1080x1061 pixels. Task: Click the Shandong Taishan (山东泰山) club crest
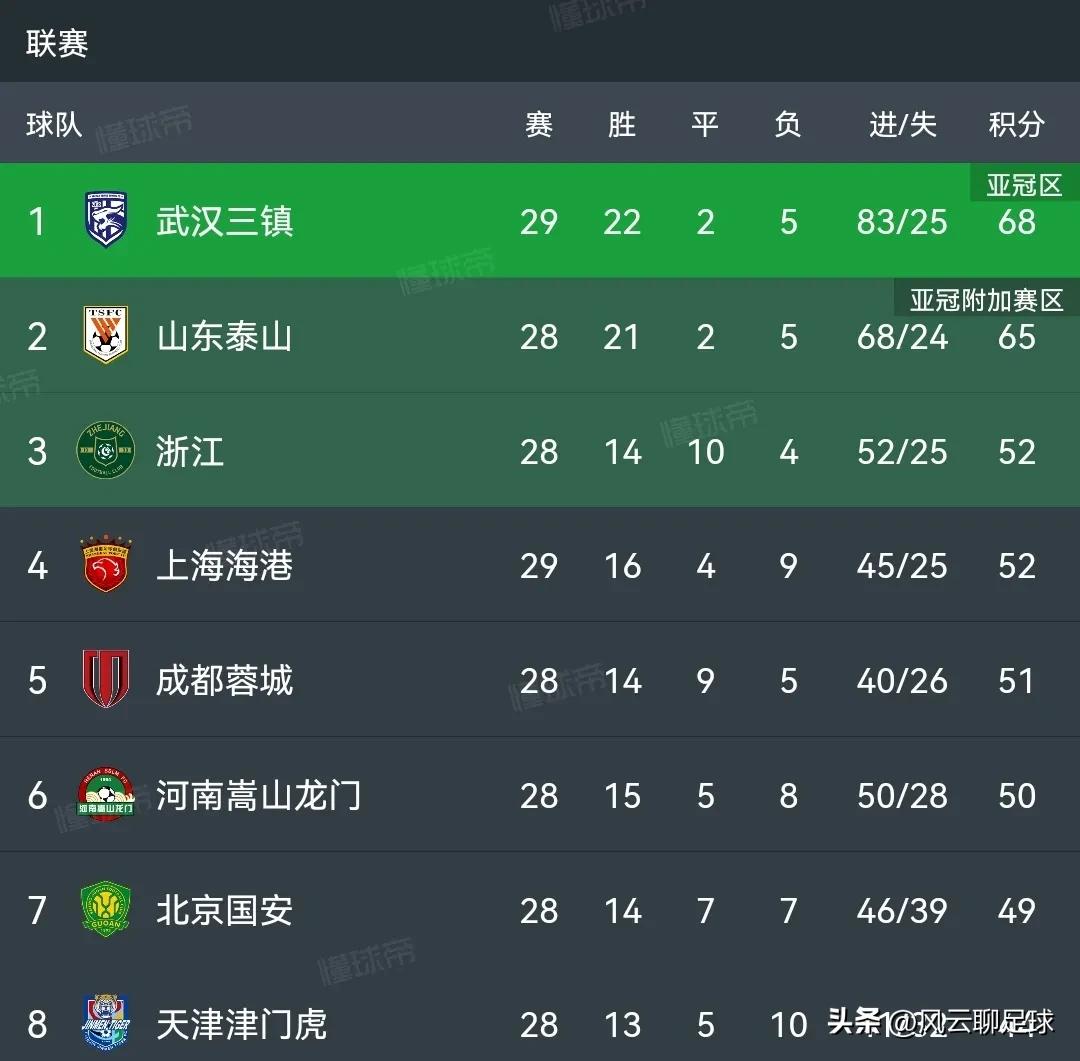tap(106, 336)
